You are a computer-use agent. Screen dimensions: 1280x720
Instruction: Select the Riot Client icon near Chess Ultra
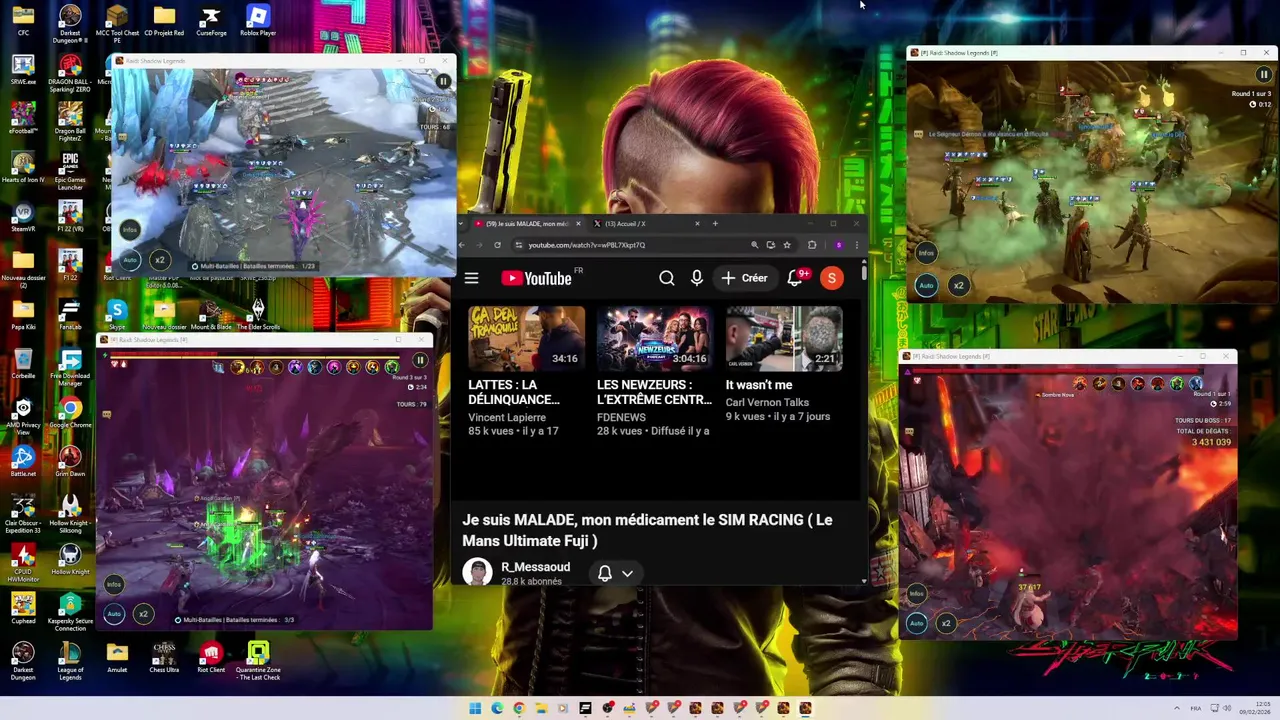(211, 658)
